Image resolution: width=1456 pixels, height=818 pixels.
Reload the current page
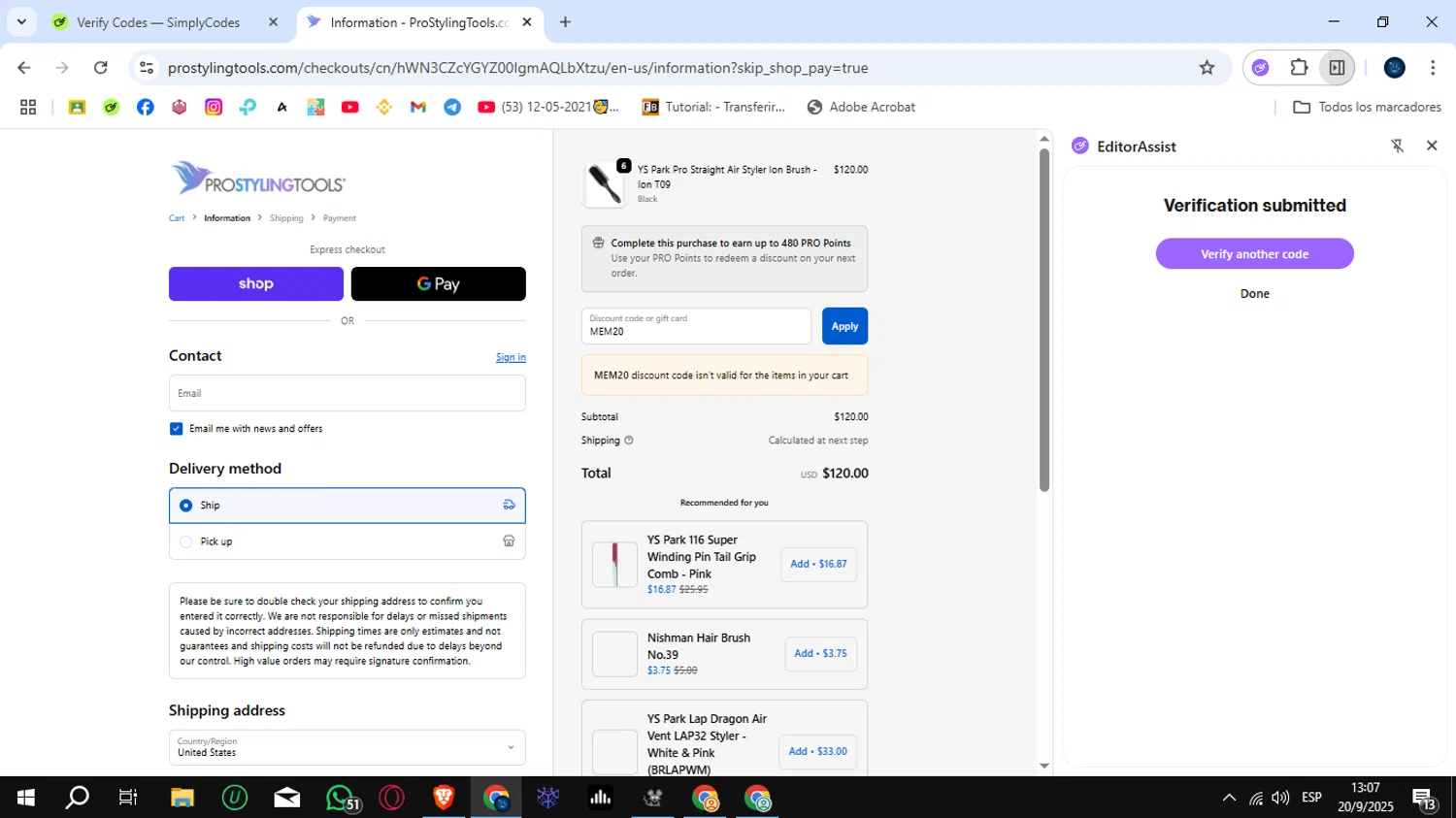pyautogui.click(x=100, y=68)
